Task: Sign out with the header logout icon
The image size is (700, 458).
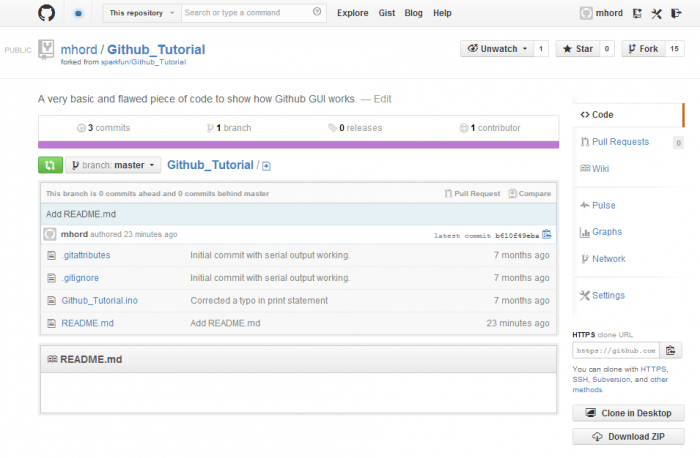Action: tap(676, 13)
